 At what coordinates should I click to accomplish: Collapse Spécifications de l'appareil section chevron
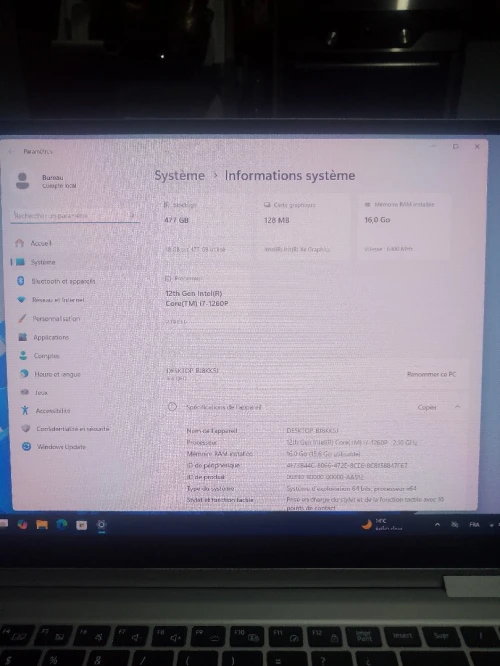pos(458,407)
